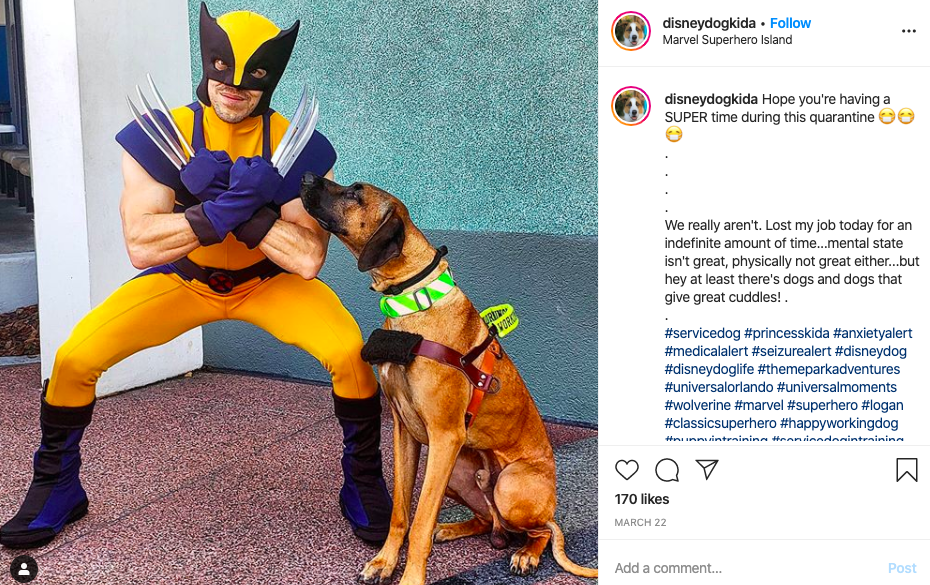Image resolution: width=930 pixels, height=585 pixels.
Task: Focus the Add a comment field
Action: 747,568
